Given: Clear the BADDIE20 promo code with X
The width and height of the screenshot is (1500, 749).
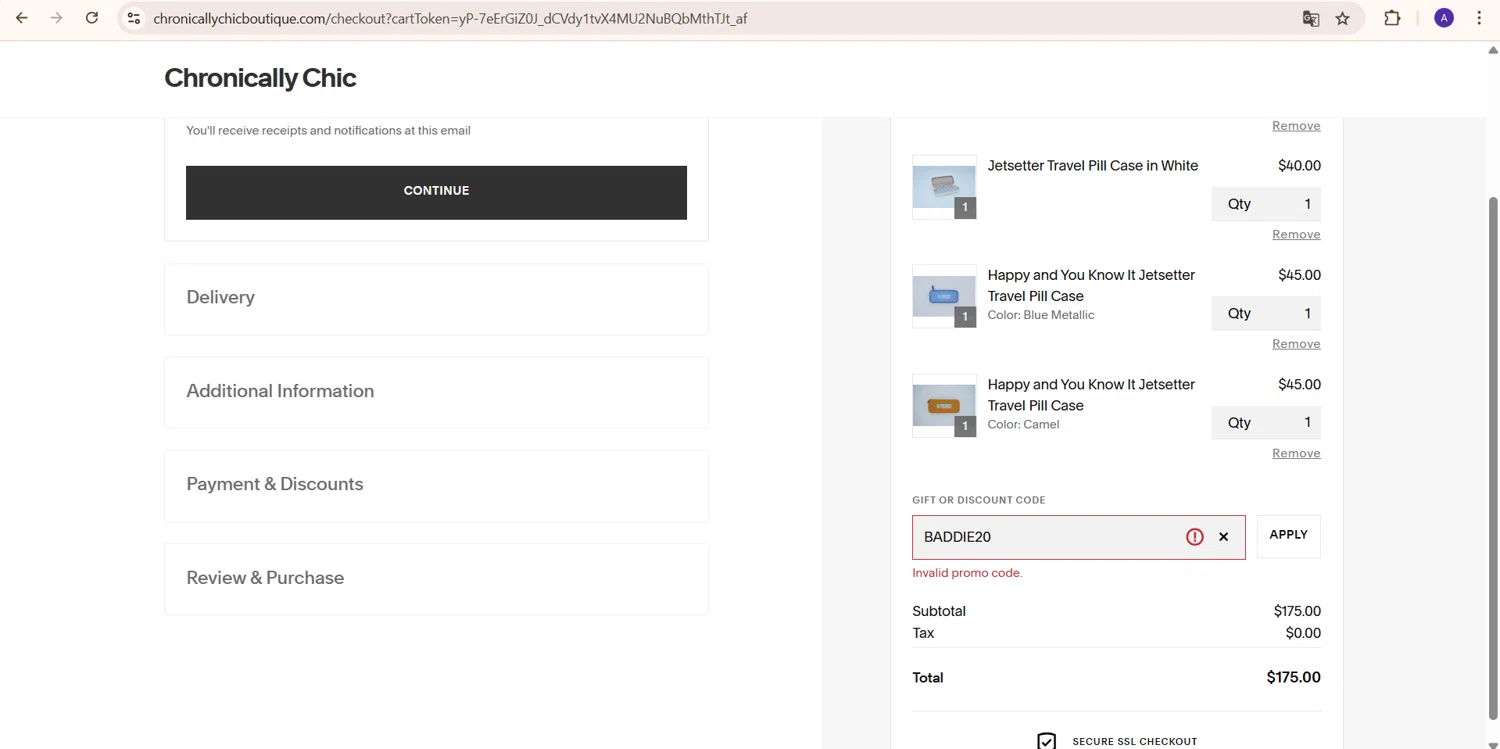Looking at the screenshot, I should pyautogui.click(x=1223, y=537).
